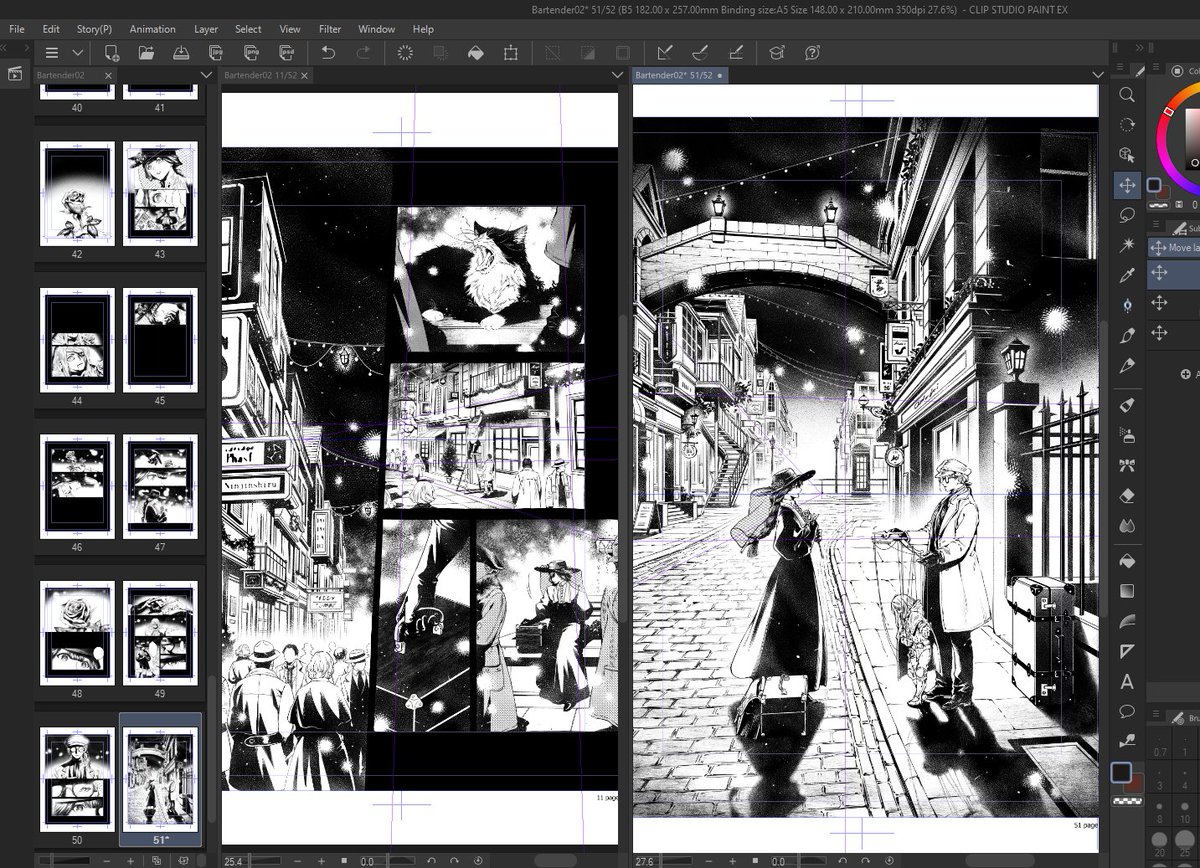
Task: Pick the 25 brush size preset
Action: (1185, 845)
